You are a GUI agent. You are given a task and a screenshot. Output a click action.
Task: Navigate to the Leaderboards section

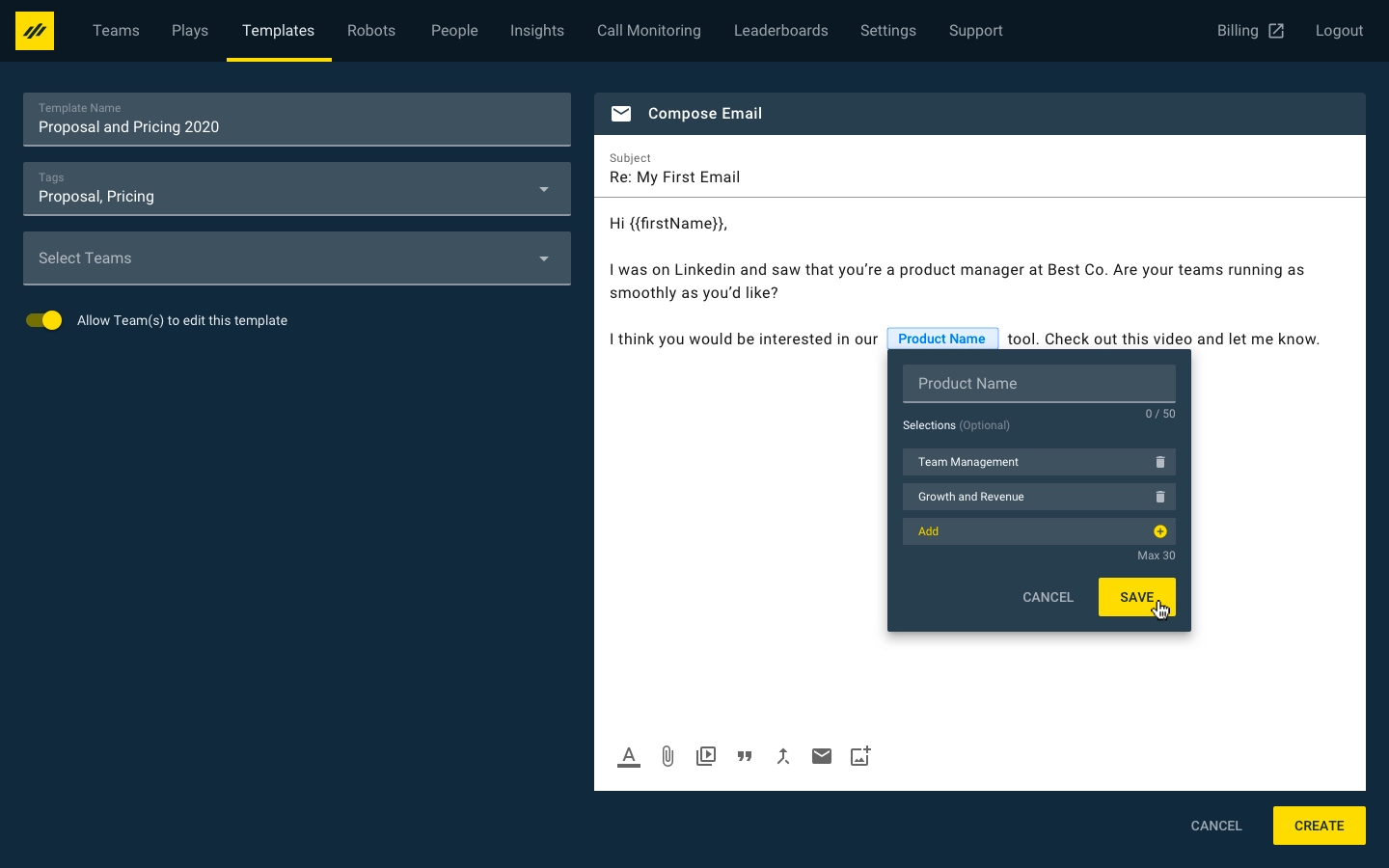coord(780,30)
